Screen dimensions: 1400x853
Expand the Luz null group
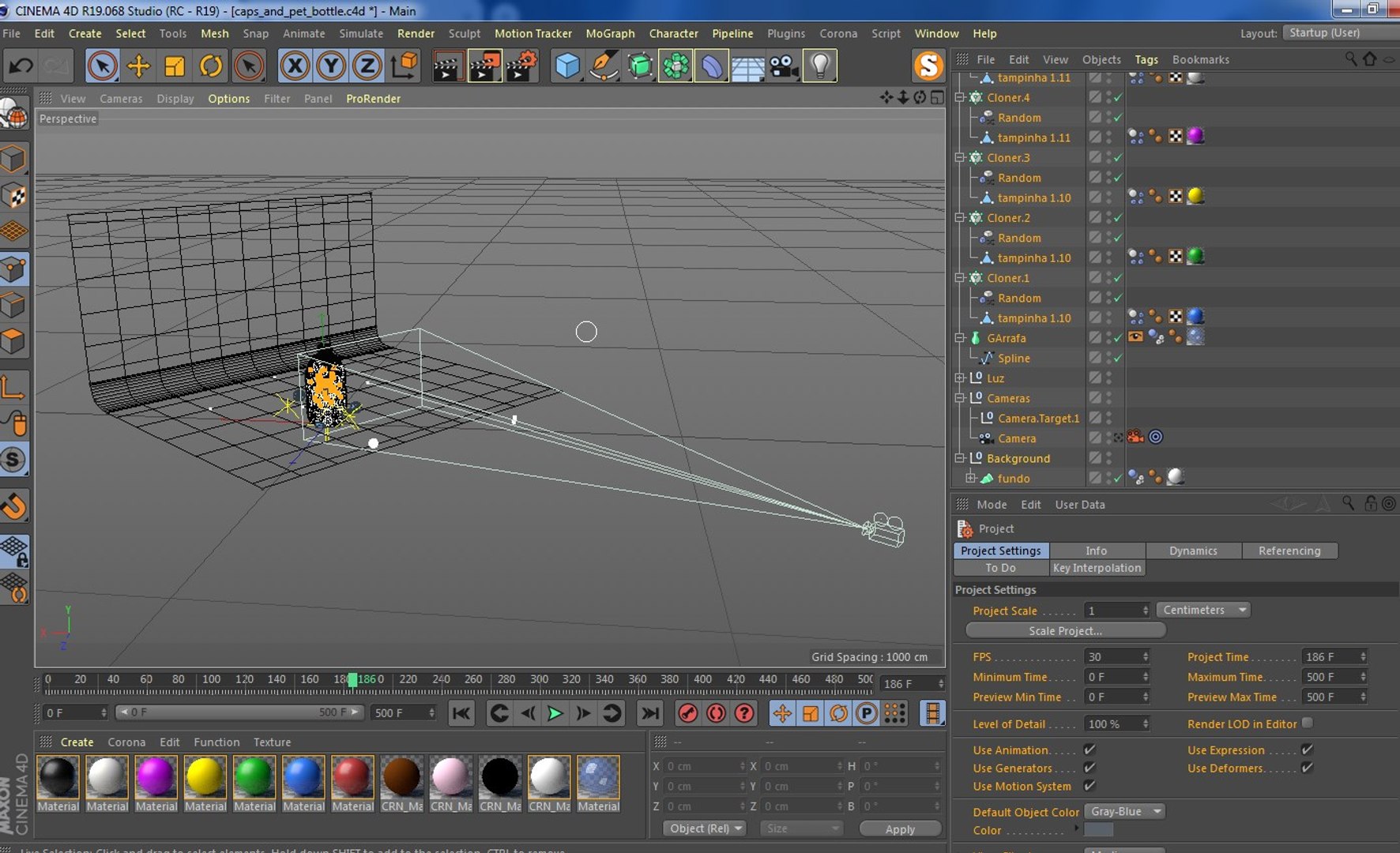[960, 378]
